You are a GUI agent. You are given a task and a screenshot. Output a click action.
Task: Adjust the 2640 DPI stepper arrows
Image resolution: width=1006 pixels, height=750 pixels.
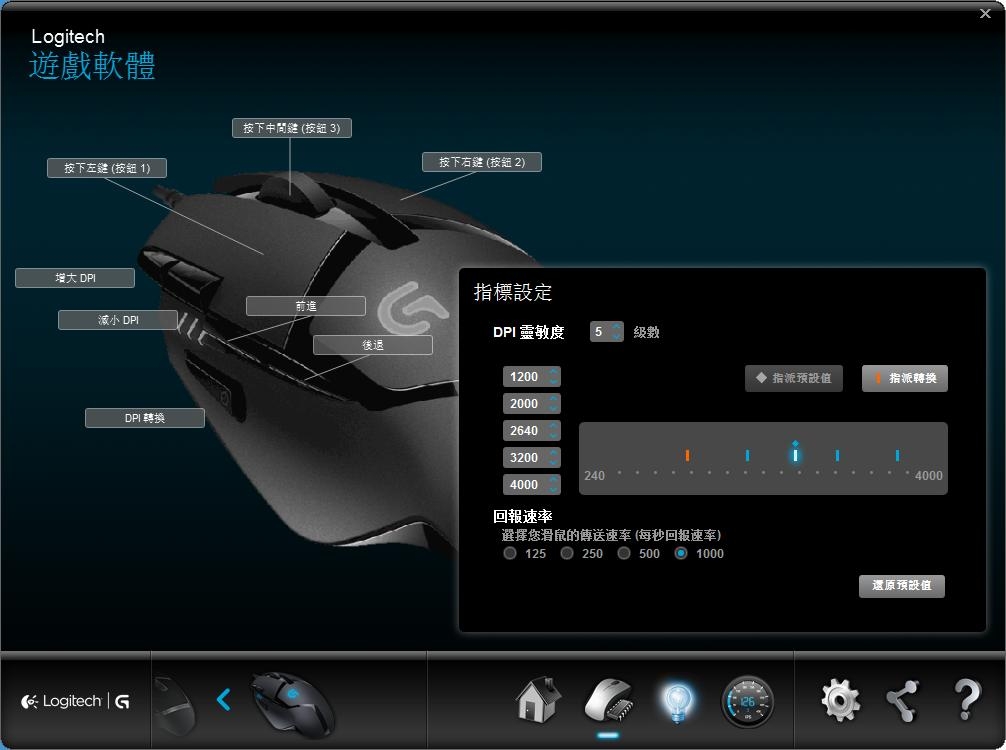[x=554, y=430]
